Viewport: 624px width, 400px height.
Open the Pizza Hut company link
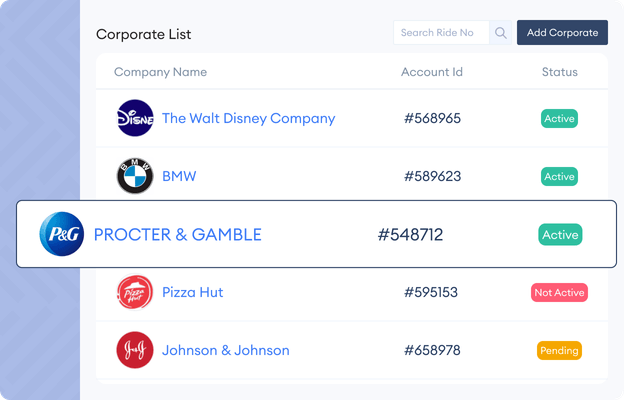193,292
